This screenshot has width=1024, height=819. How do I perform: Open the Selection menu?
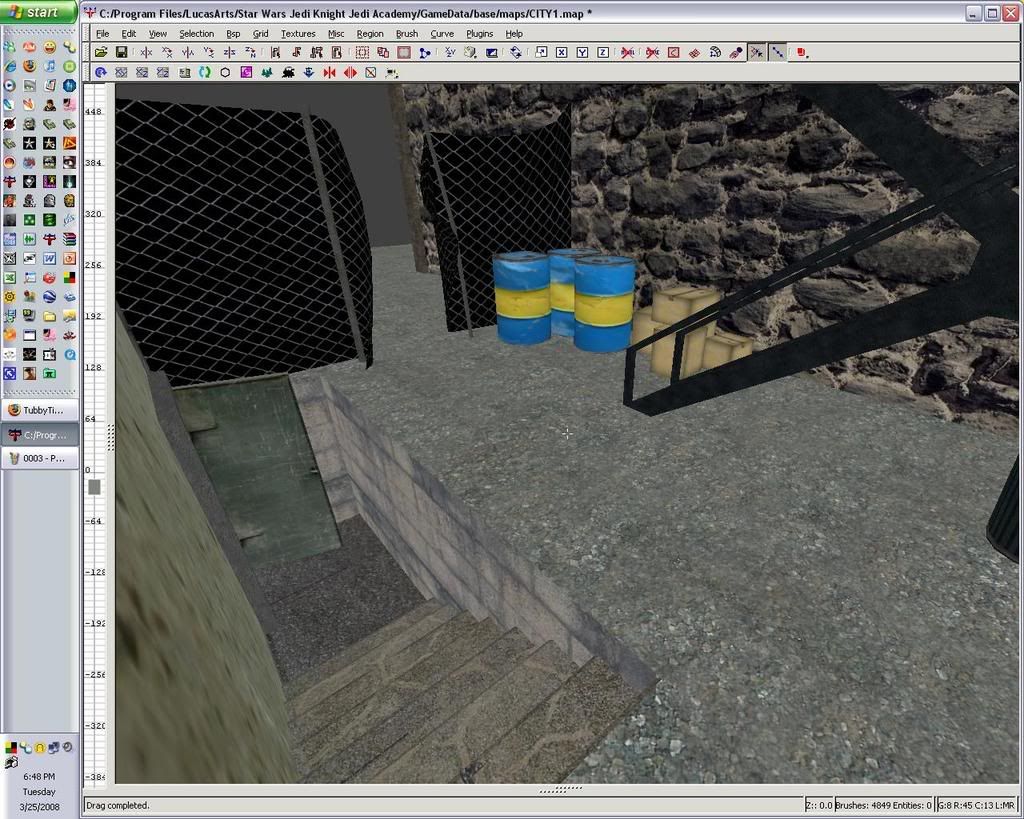[196, 33]
